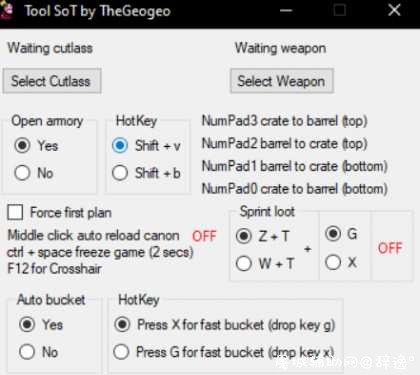The image size is (420, 375).
Task: Click the Select Cutlass button
Action: (x=52, y=81)
